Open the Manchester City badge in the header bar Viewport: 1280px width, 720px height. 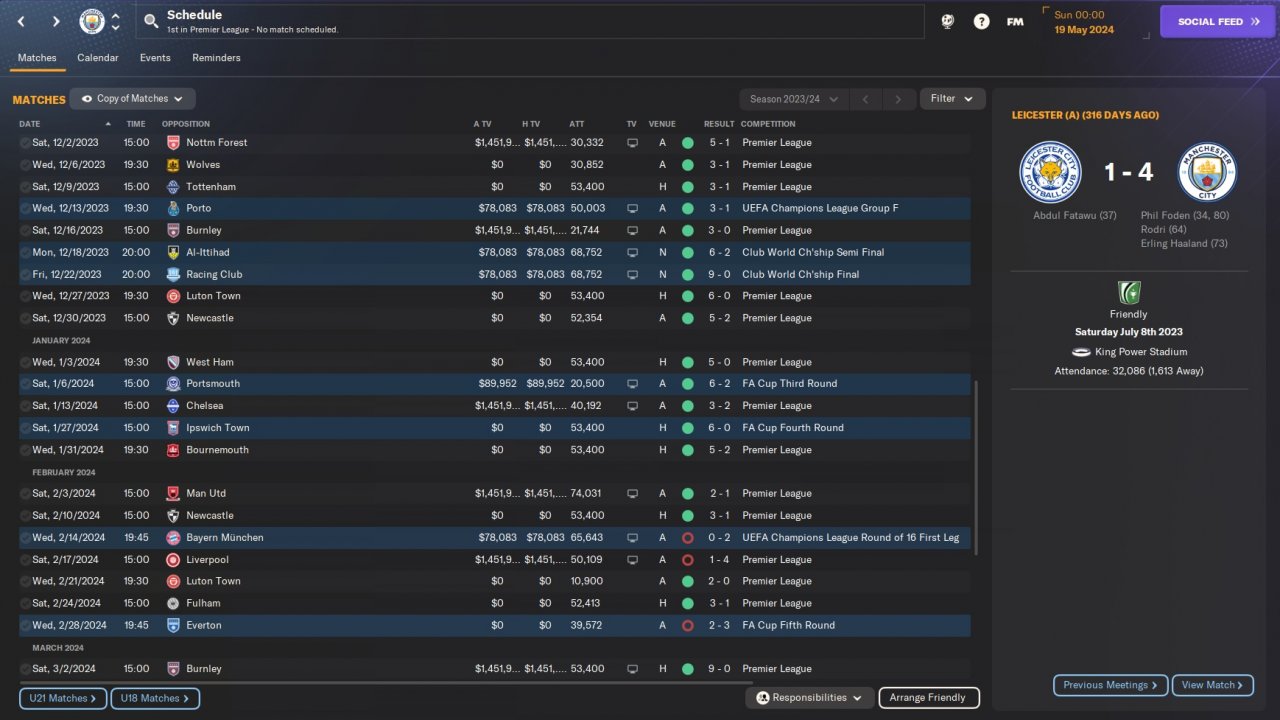coord(91,21)
